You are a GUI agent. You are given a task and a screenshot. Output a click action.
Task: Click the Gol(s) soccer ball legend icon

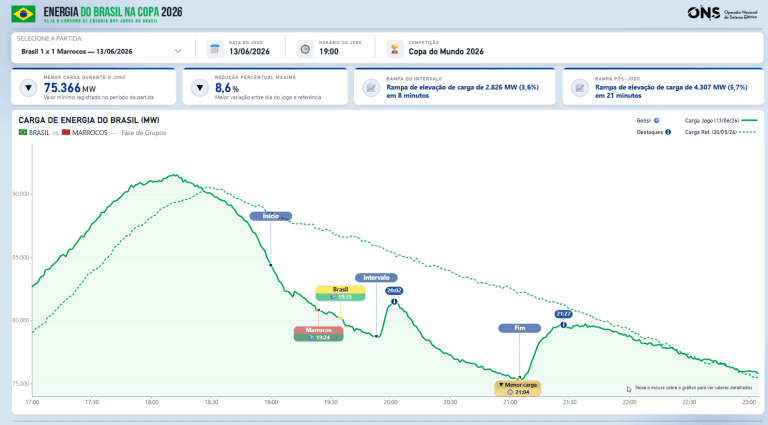(x=656, y=120)
